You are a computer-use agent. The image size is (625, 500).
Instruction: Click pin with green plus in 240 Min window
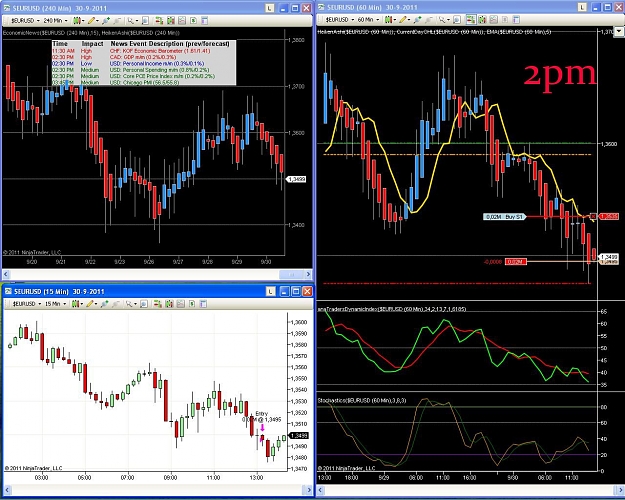106,20
